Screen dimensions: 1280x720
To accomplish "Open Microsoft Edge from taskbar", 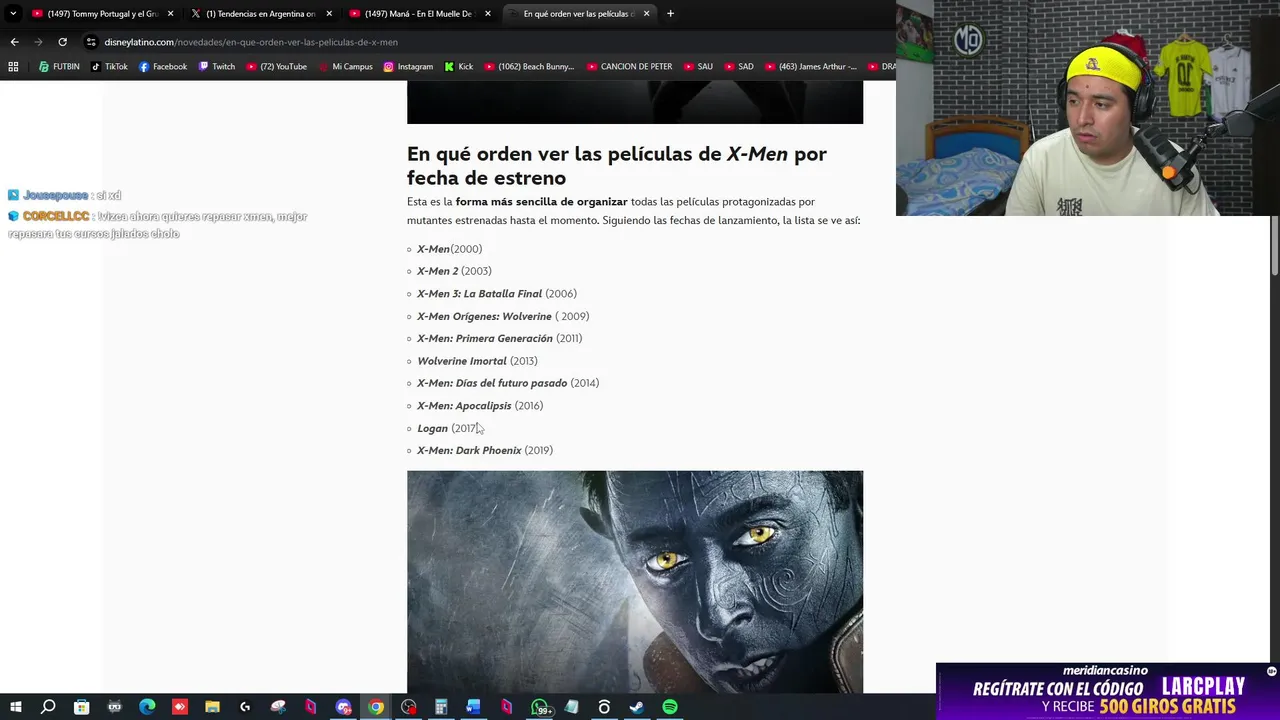I will click(x=147, y=707).
